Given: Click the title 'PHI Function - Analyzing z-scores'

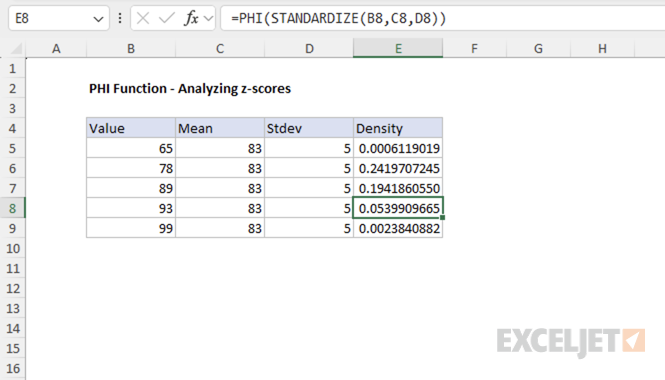Looking at the screenshot, I should coord(190,89).
